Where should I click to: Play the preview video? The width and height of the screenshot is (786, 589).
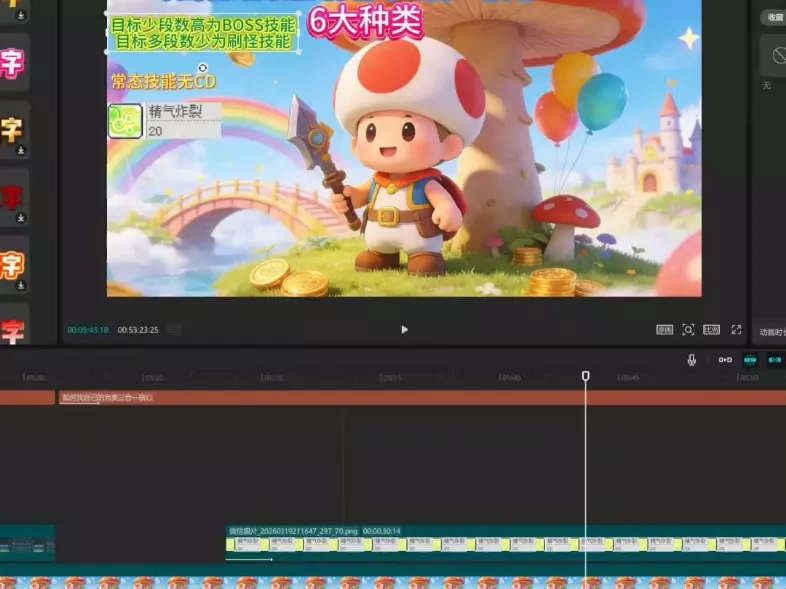pyautogui.click(x=405, y=330)
